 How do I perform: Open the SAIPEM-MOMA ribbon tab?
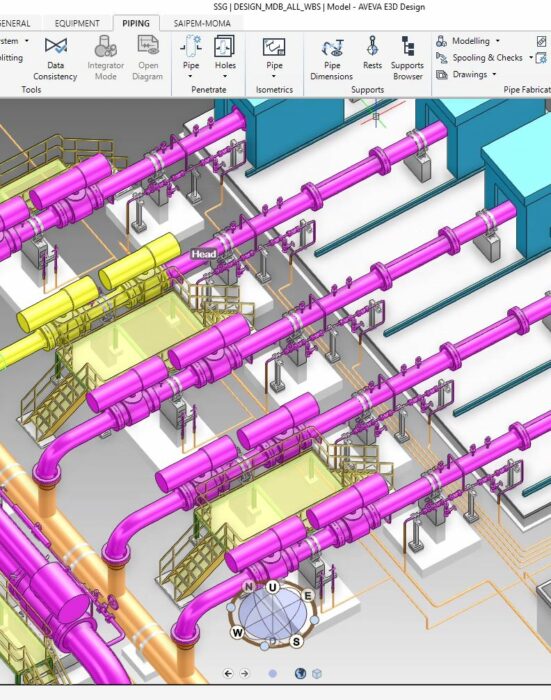pos(202,23)
